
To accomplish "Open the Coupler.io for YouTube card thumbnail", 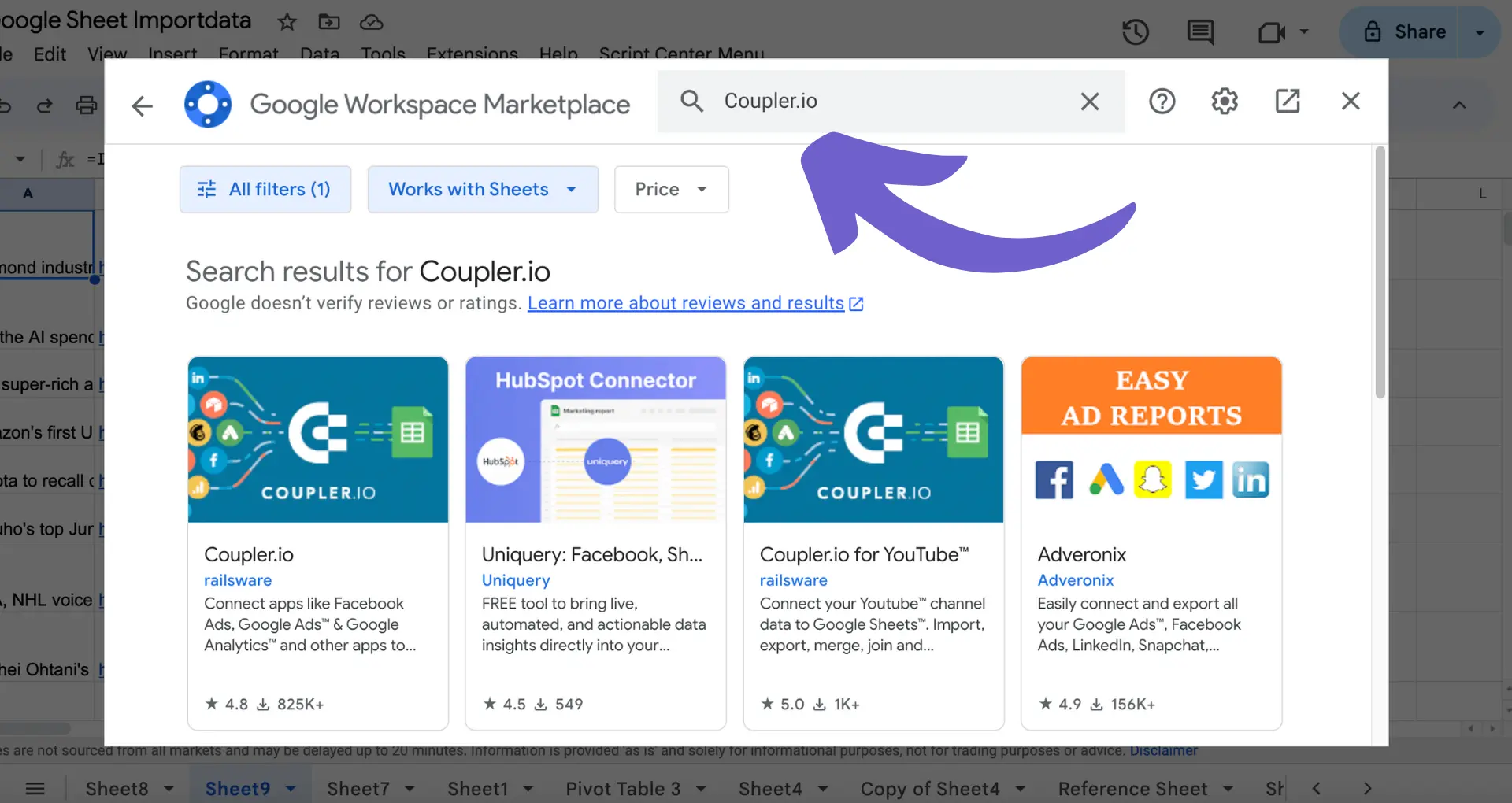I will 873,439.
